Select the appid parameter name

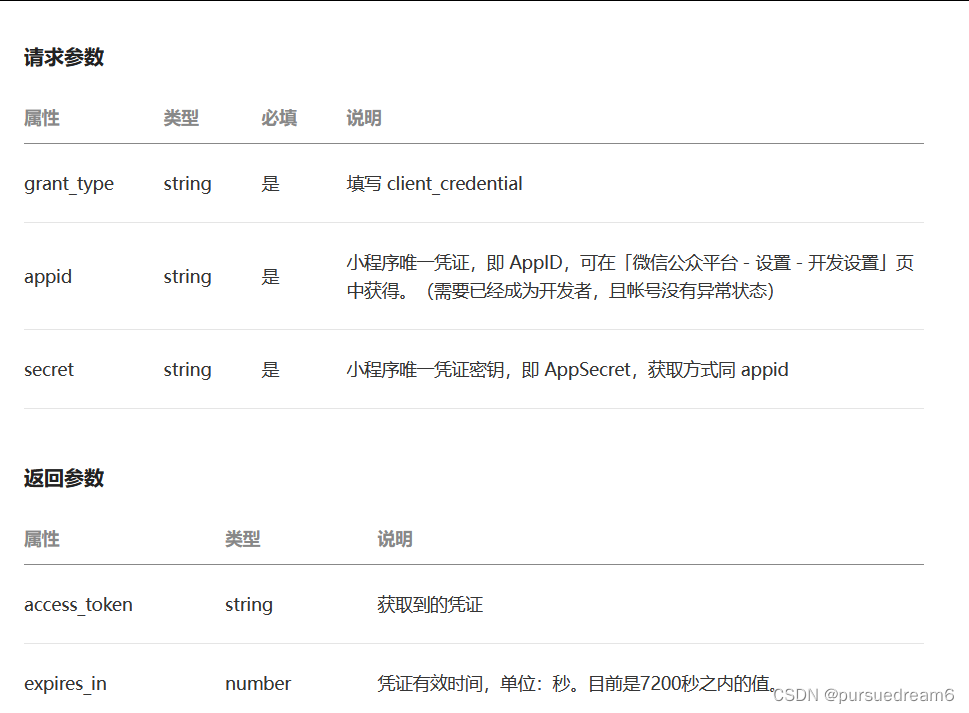coord(47,277)
